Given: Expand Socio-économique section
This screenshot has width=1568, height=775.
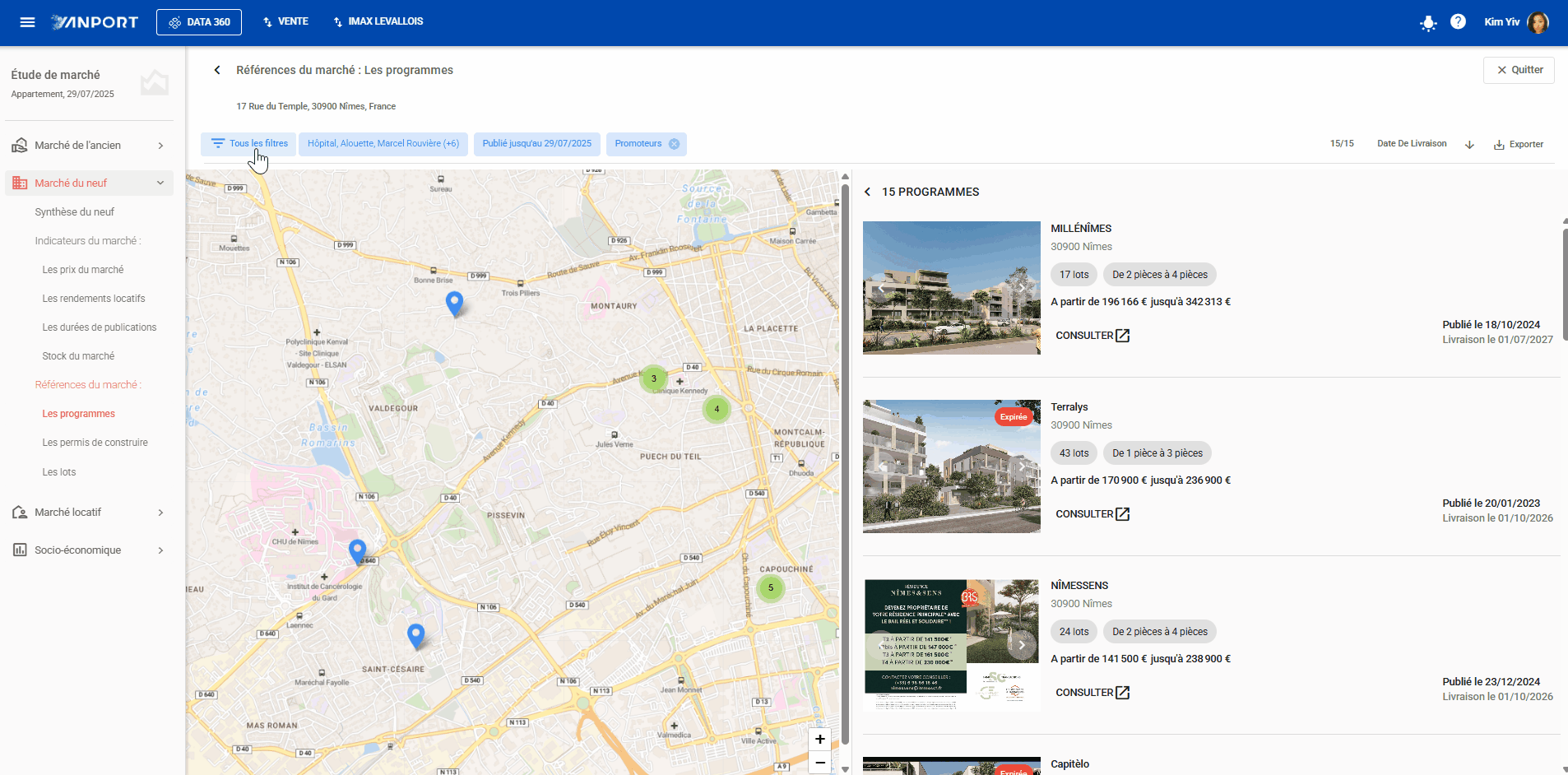Looking at the screenshot, I should (x=160, y=550).
